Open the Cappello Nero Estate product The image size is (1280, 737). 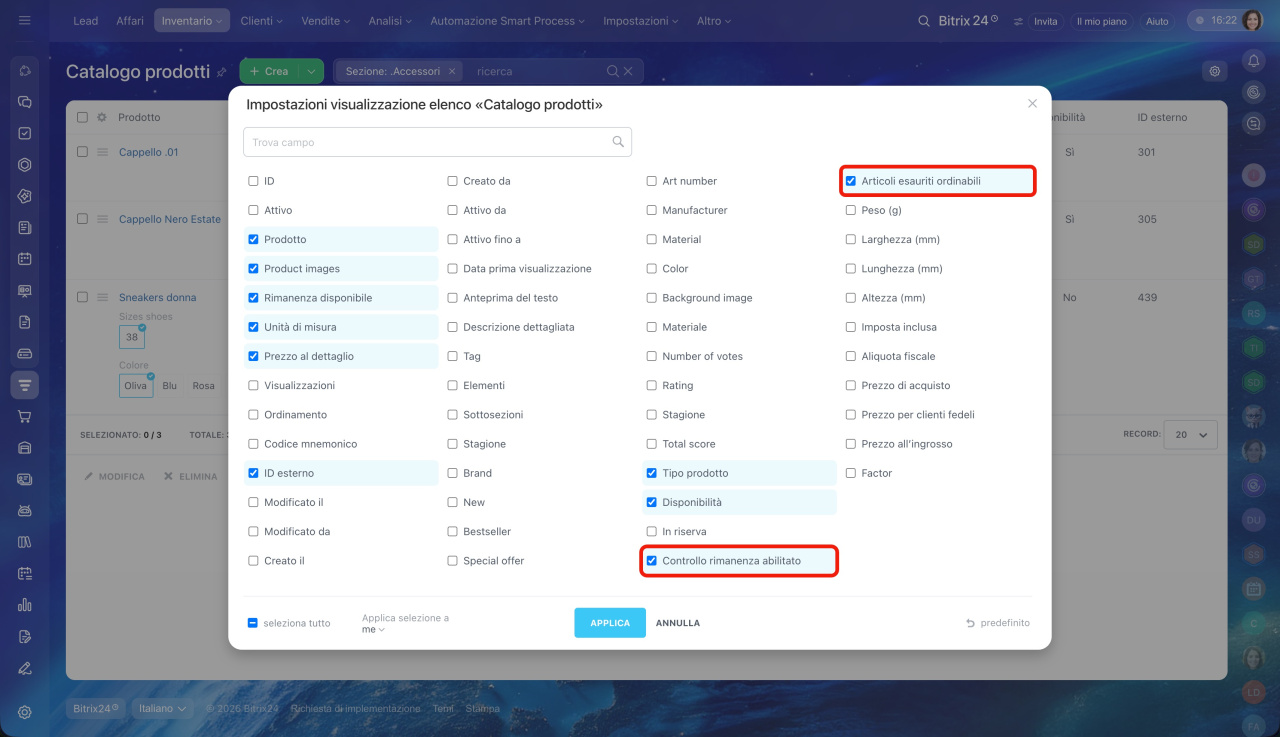point(170,219)
